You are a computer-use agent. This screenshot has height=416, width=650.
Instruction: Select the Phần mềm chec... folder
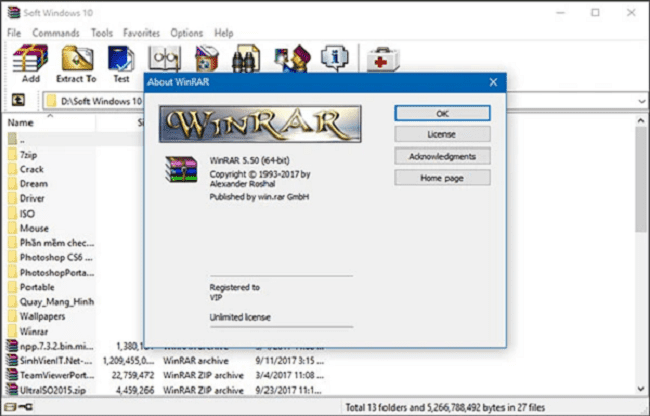coord(57,243)
